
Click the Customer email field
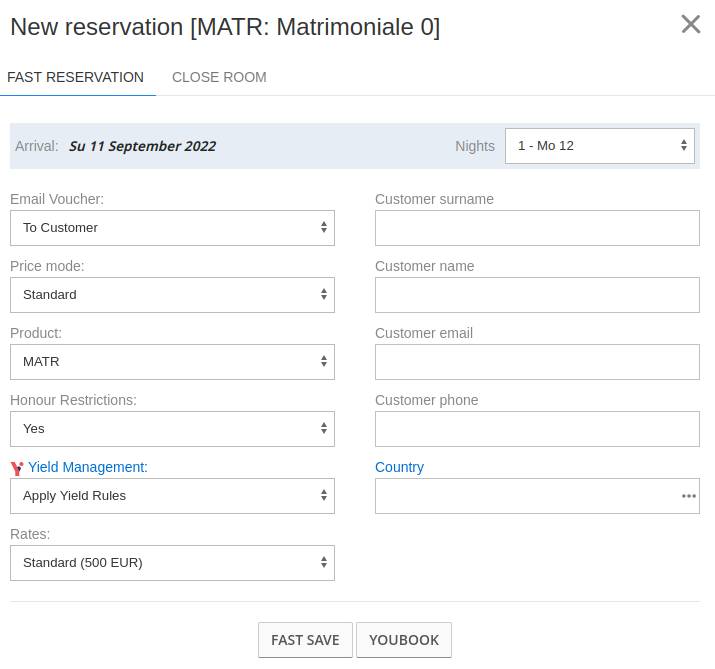click(537, 362)
